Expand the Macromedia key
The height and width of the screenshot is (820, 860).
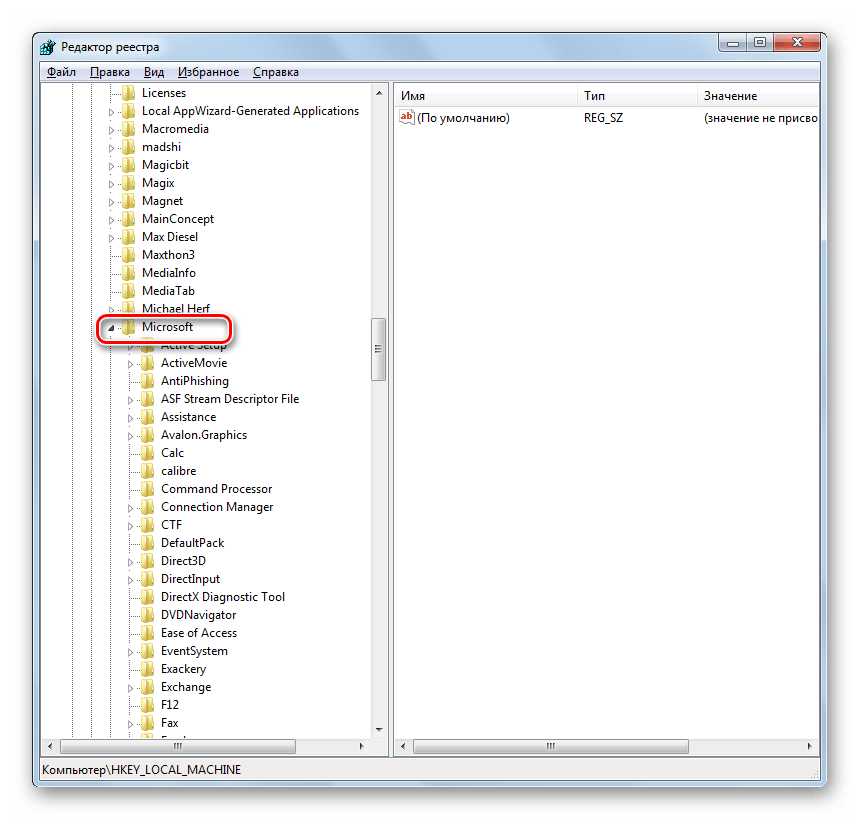pyautogui.click(x=111, y=130)
